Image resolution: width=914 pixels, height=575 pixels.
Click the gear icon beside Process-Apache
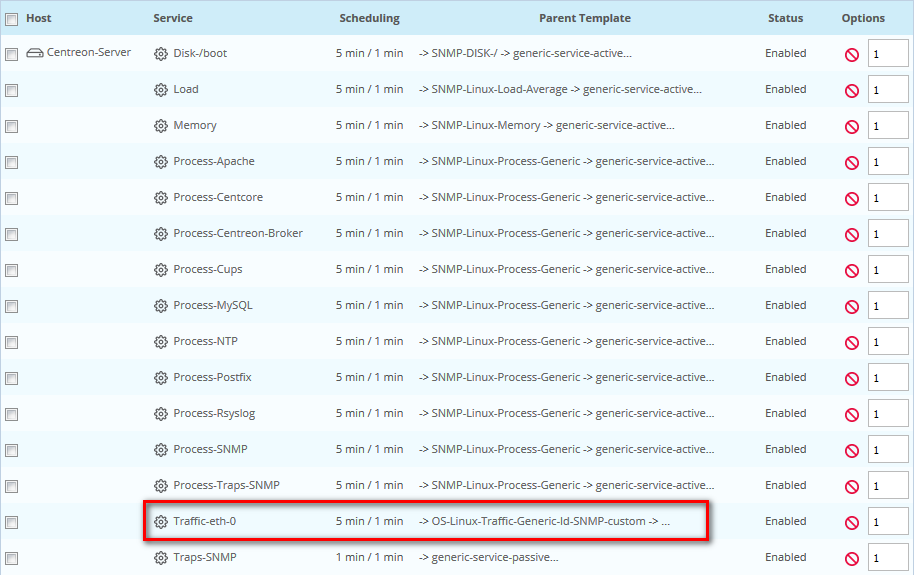(x=161, y=162)
